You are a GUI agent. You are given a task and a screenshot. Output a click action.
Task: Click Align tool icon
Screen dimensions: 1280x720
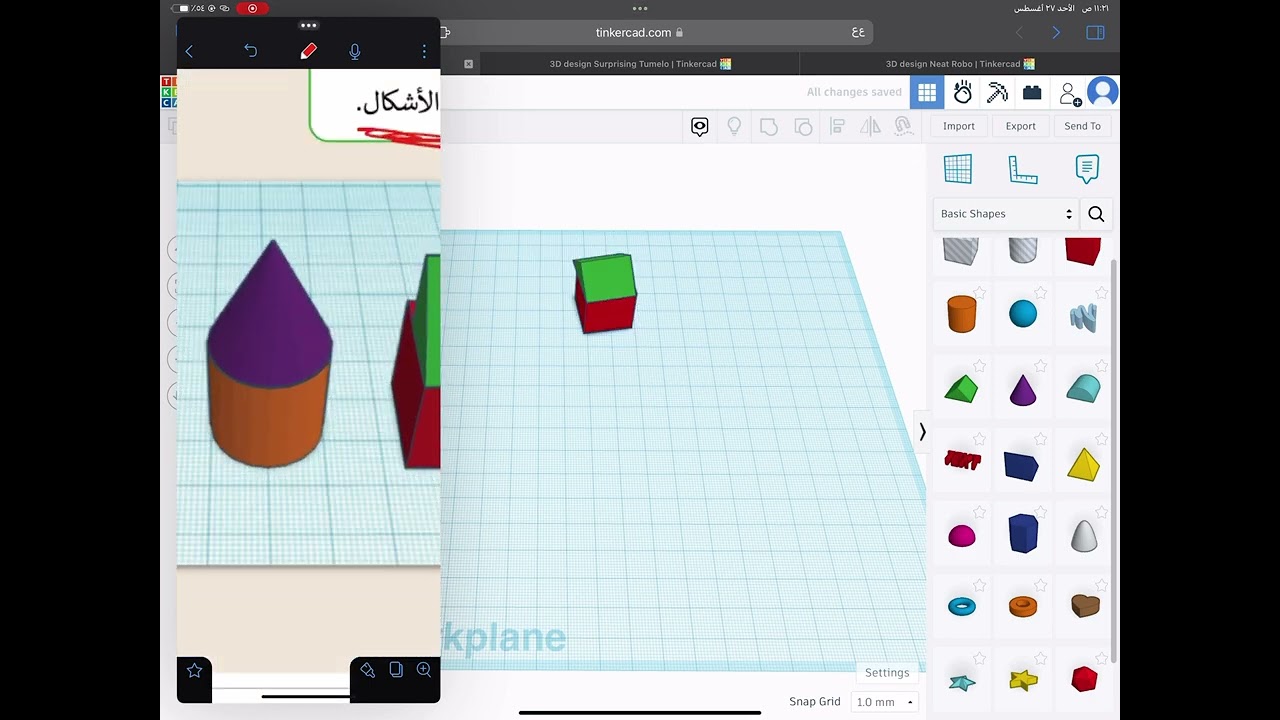pos(838,126)
